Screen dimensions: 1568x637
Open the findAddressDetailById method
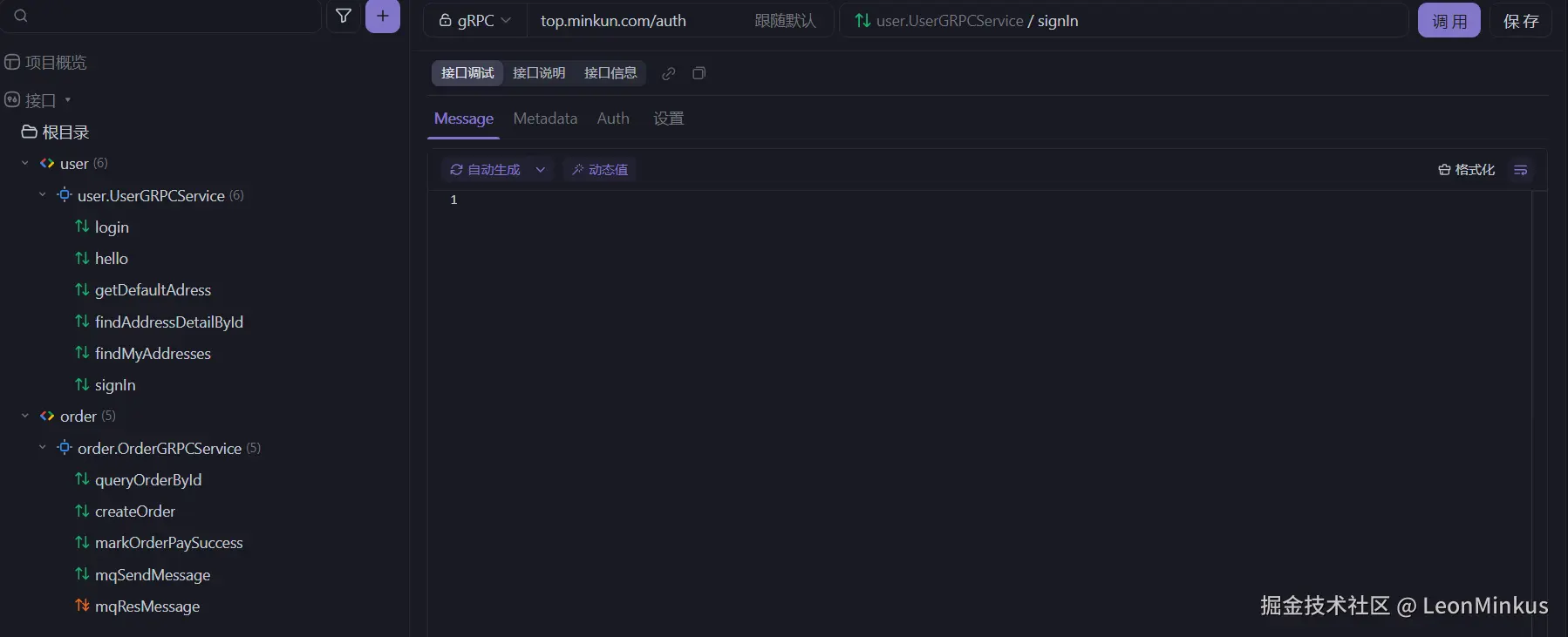168,322
